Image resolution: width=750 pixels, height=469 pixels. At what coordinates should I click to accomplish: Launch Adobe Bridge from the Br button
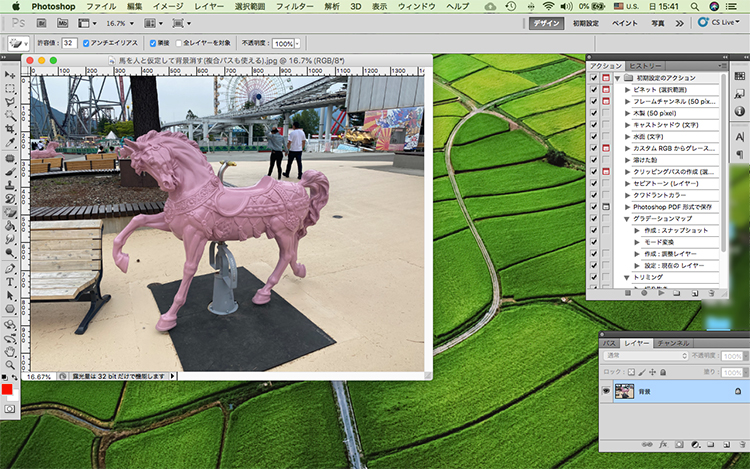(x=42, y=23)
